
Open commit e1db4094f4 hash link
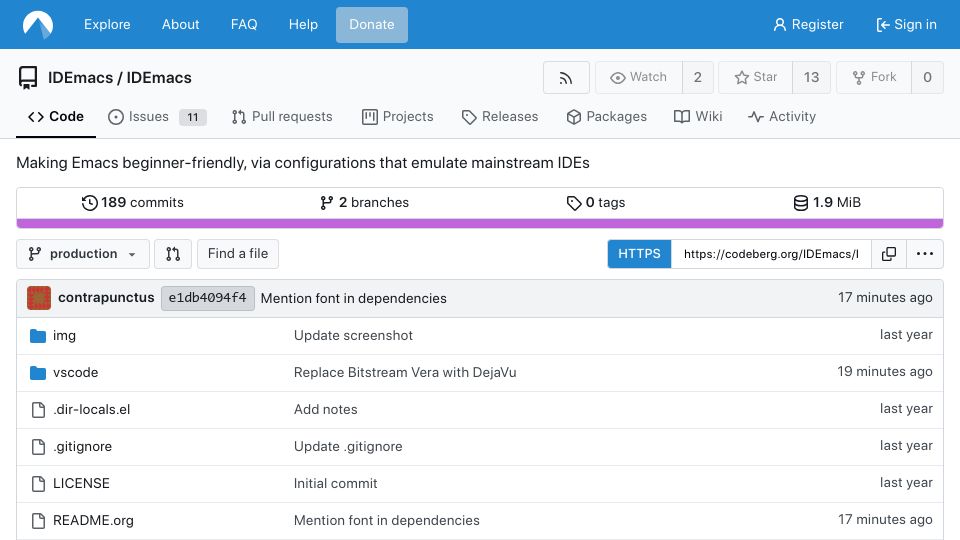click(x=208, y=298)
